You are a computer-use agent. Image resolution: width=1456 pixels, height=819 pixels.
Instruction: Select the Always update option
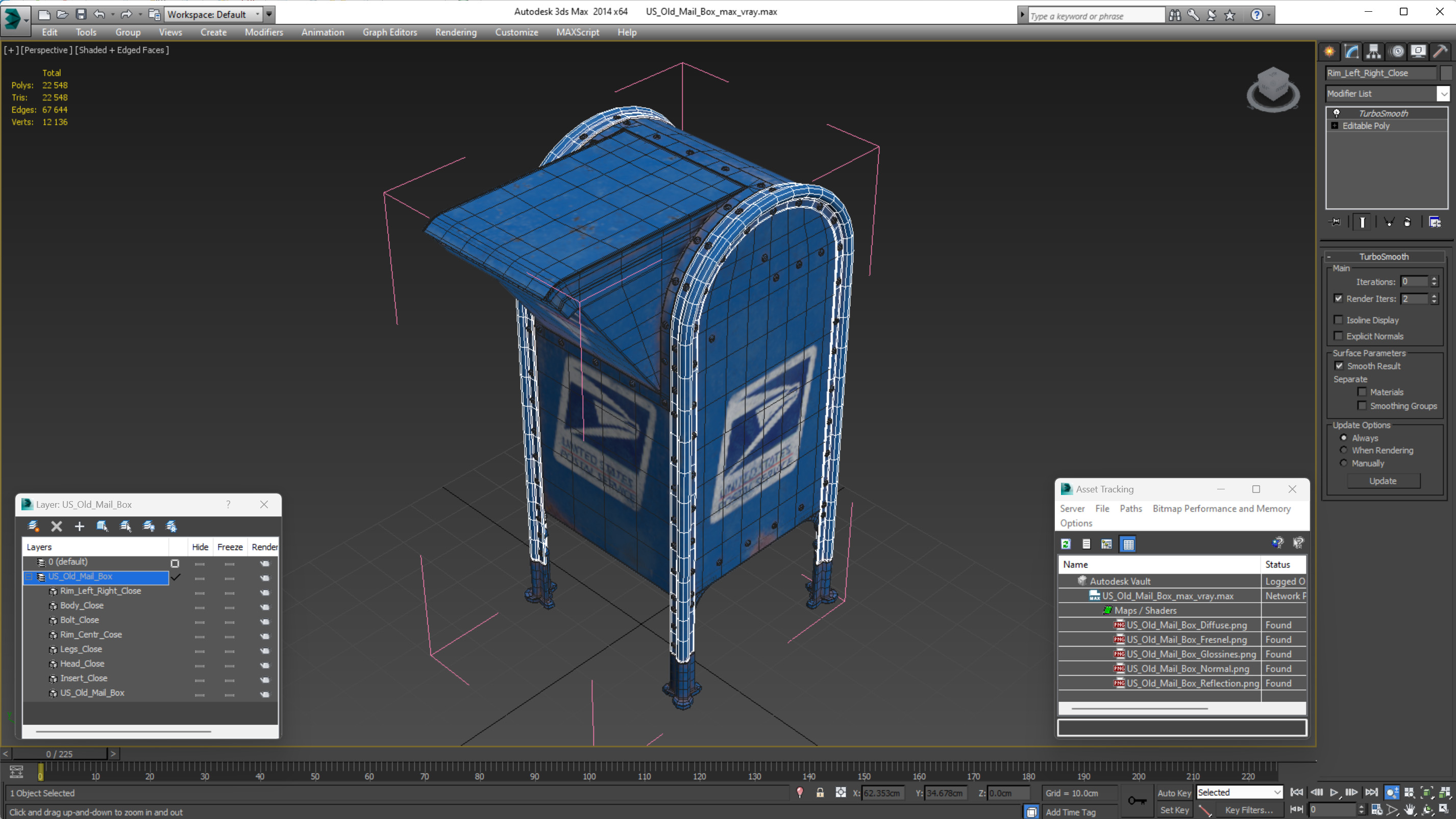pyautogui.click(x=1344, y=437)
